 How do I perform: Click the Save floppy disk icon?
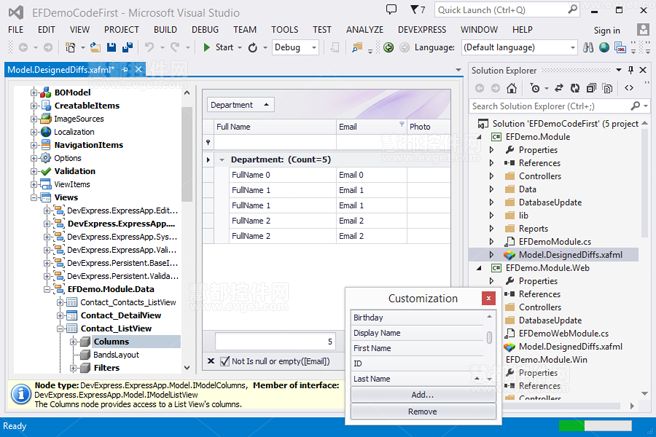point(111,48)
